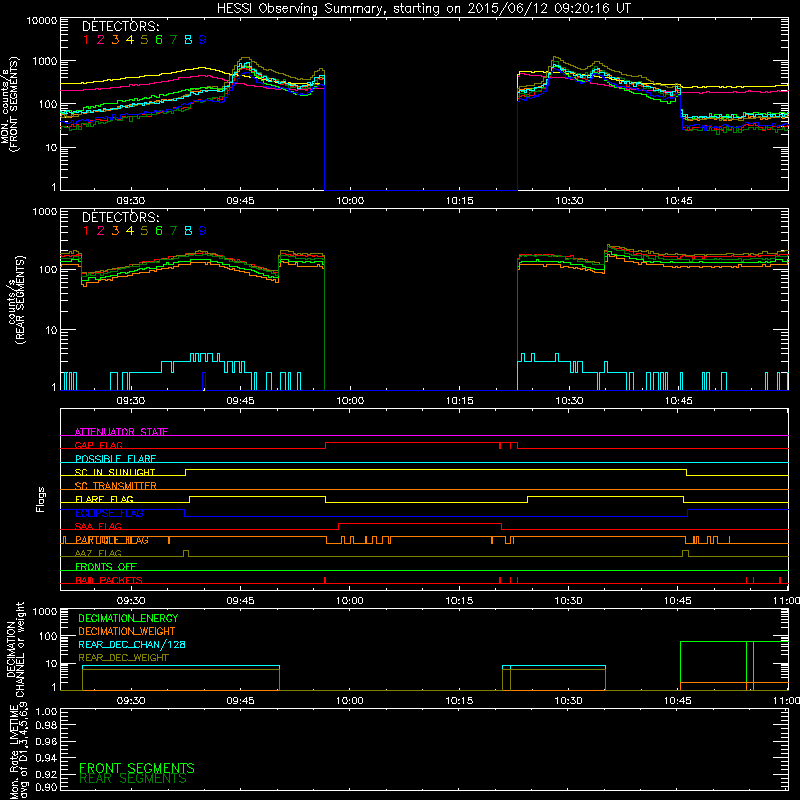Image resolution: width=800 pixels, height=800 pixels.
Task: Click the 09:45 time tick under decimation plot
Action: [240, 701]
